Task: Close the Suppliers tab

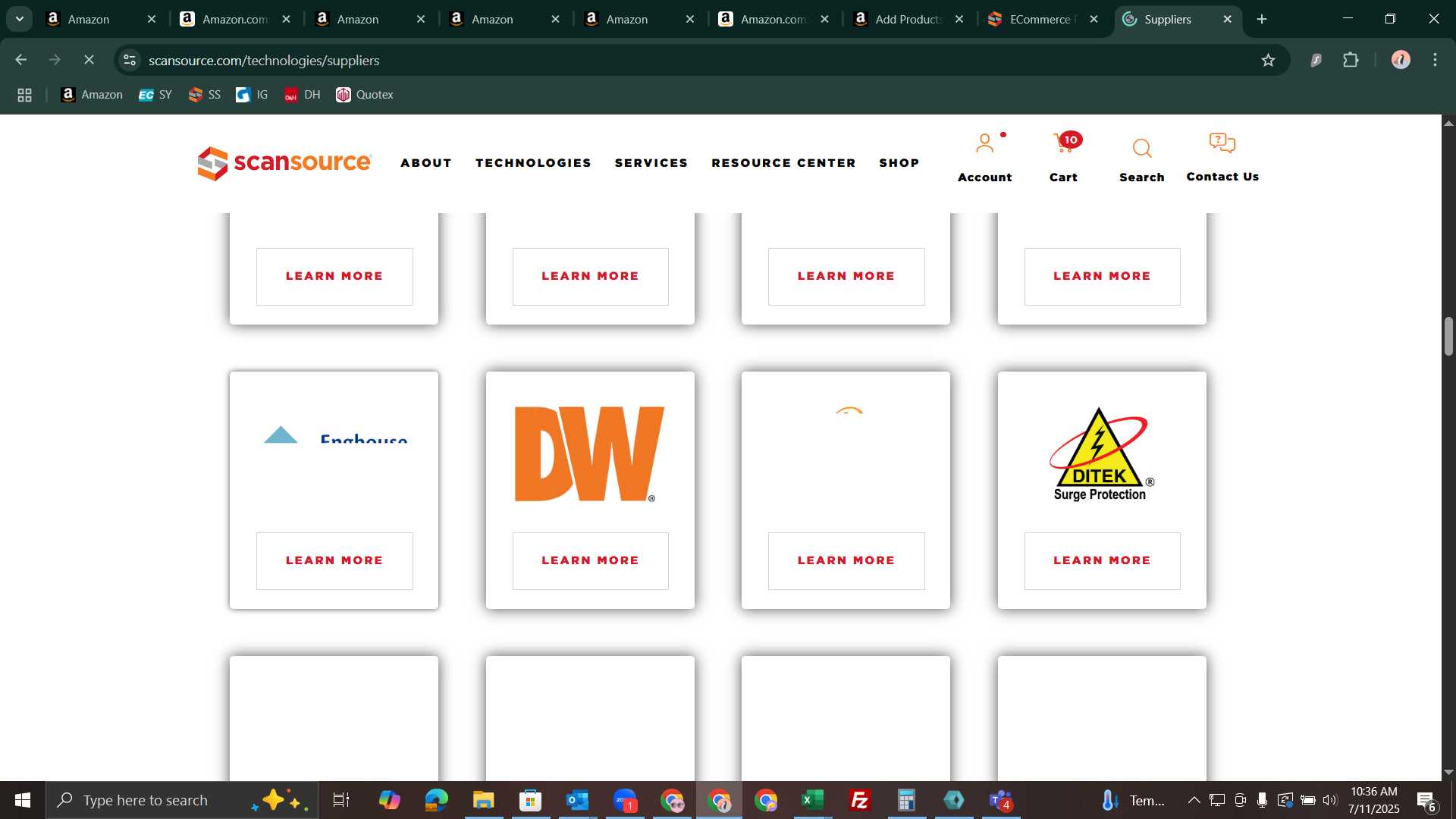Action: 1228,19
